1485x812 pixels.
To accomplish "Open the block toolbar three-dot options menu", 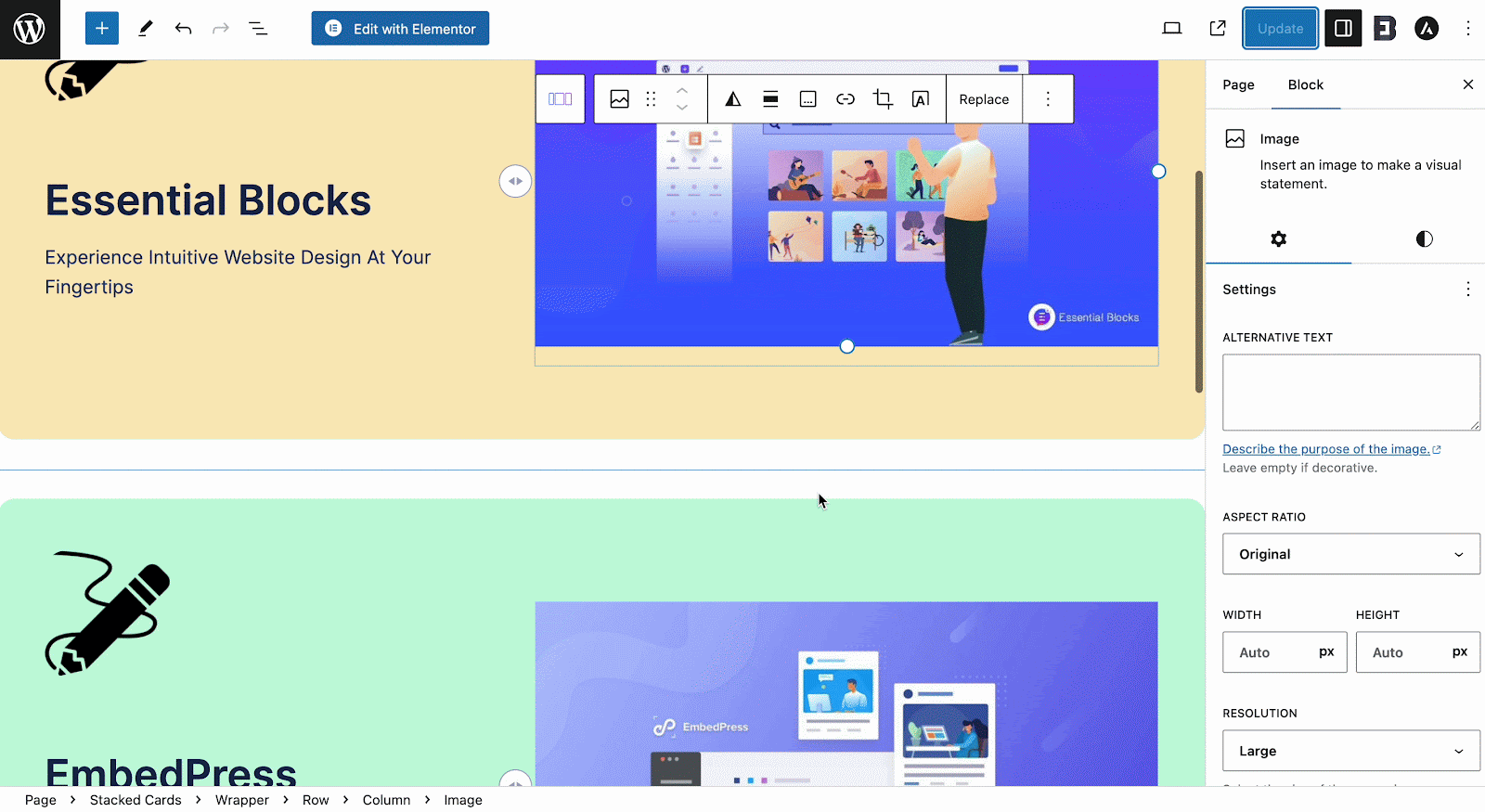I will [x=1048, y=99].
